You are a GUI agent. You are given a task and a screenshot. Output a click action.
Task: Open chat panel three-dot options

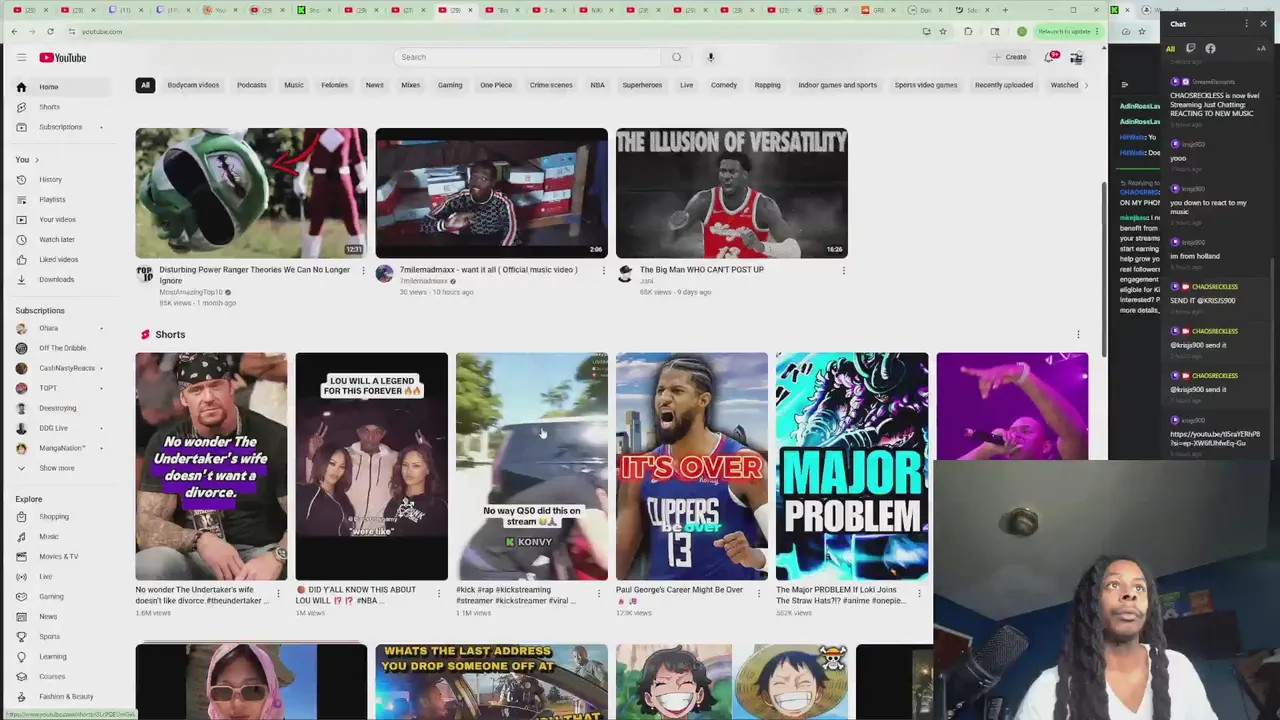(1246, 24)
